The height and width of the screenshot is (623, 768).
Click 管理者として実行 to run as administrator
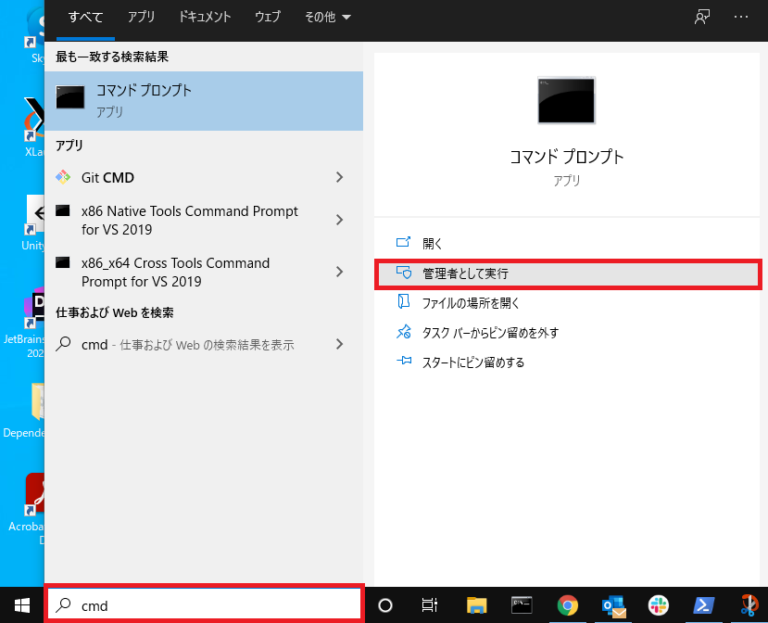click(567, 273)
